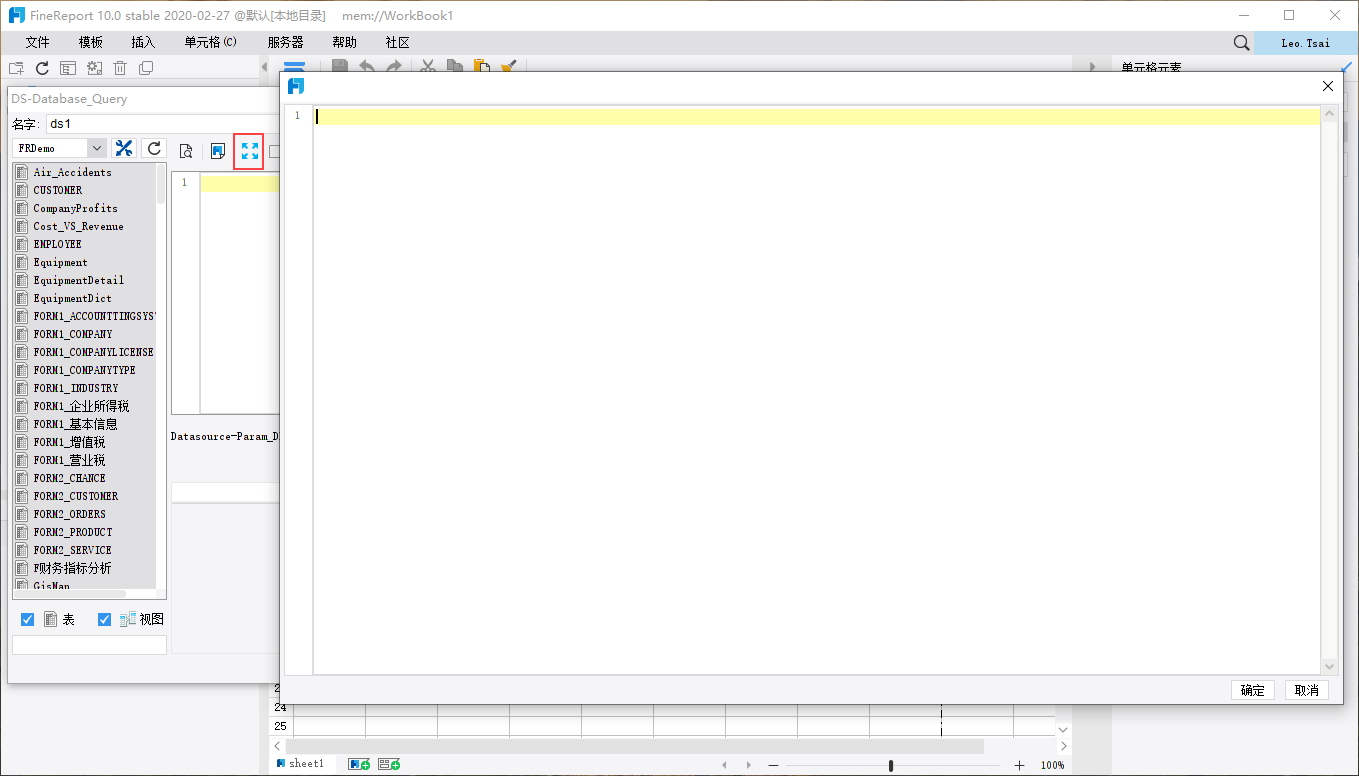Toggle the 表 (tables) checkbox
The image size is (1359, 776).
coord(27,620)
